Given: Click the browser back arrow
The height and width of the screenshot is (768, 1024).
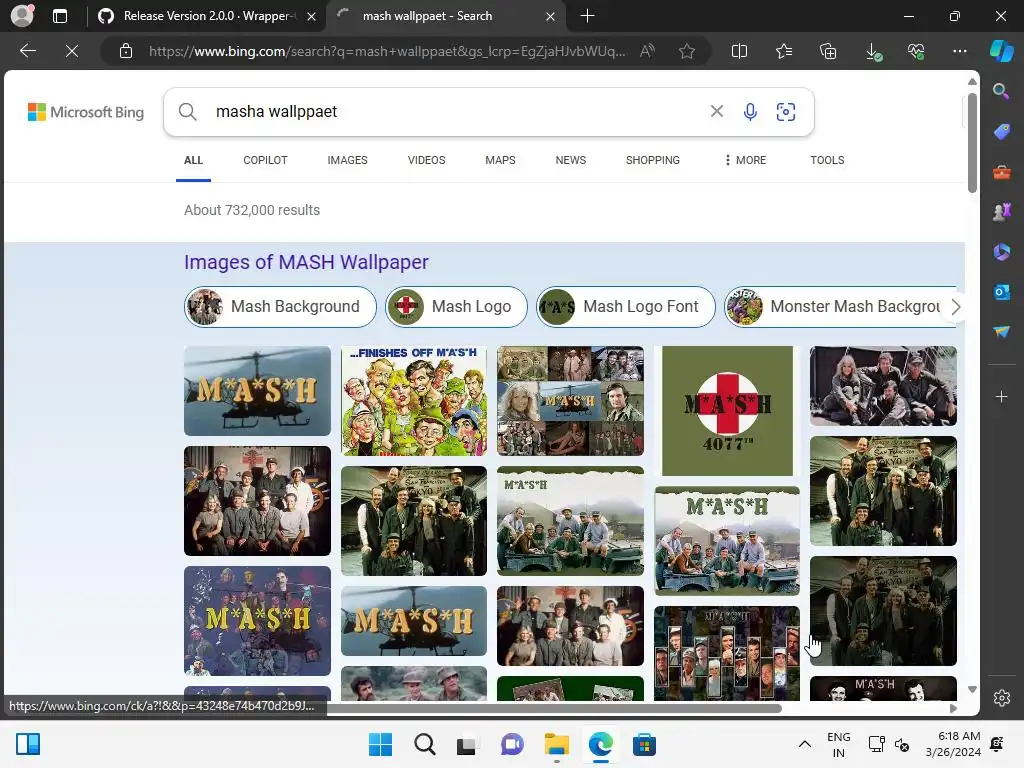Looking at the screenshot, I should point(27,51).
